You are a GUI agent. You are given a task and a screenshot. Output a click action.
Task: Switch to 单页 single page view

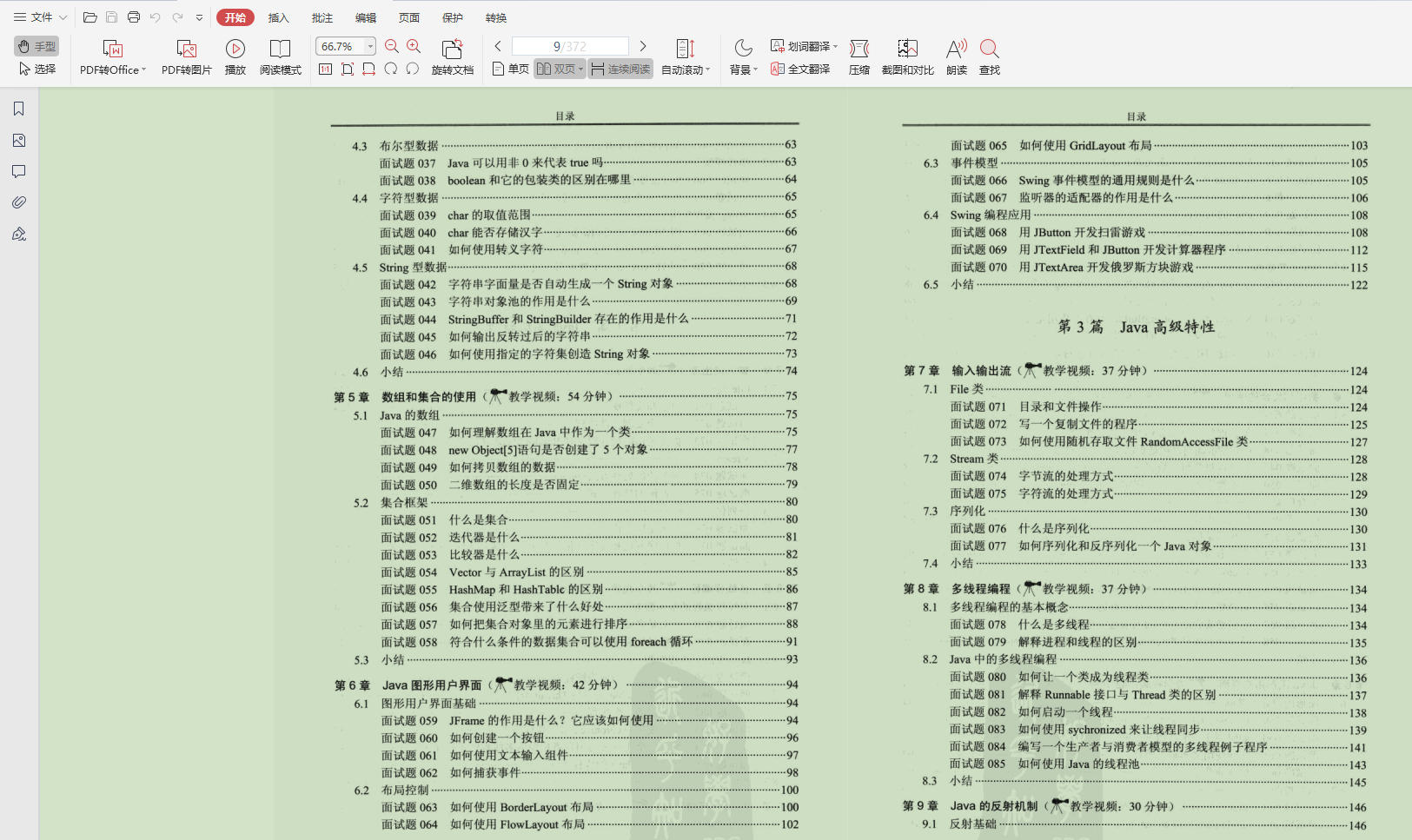coord(511,69)
